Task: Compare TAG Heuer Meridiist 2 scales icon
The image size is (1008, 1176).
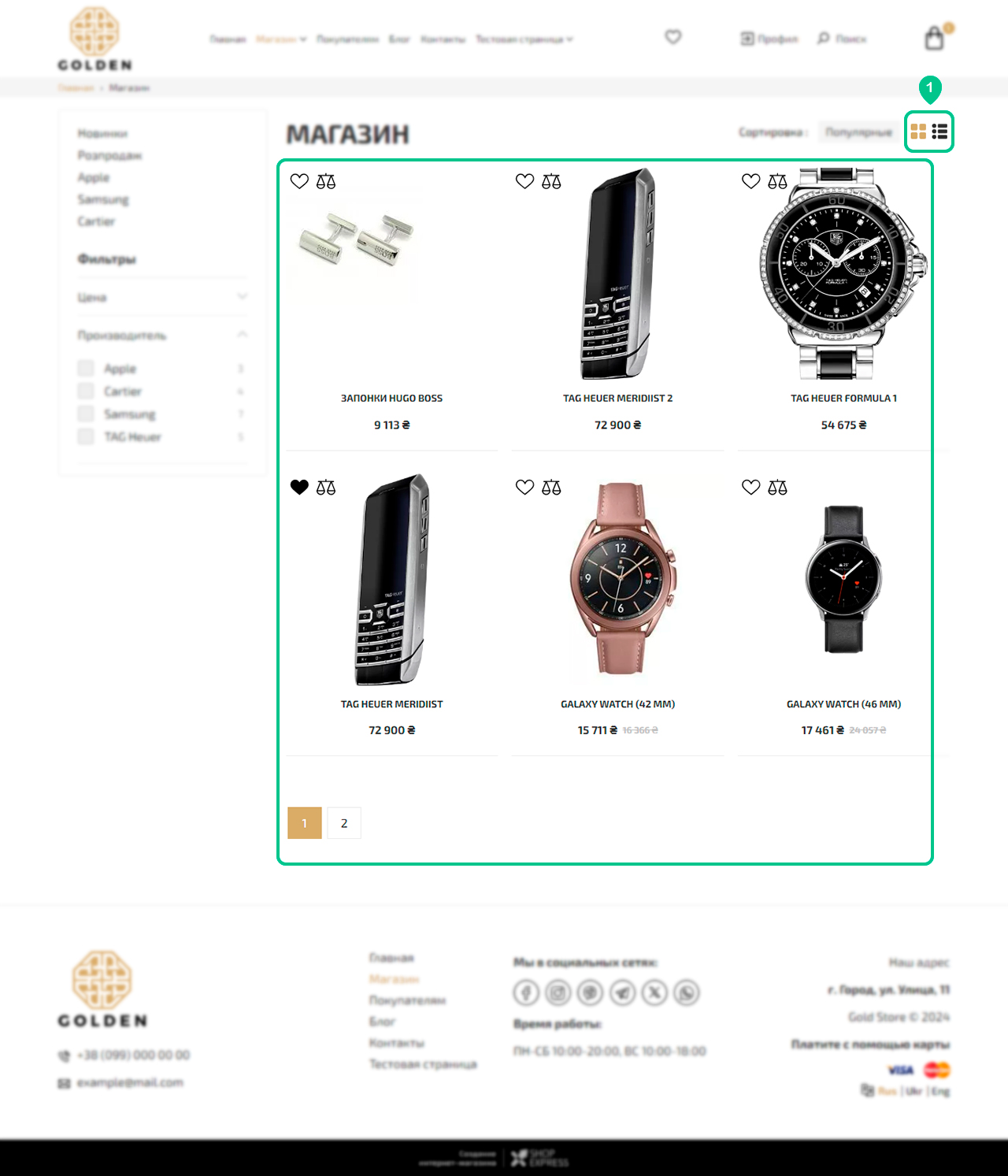Action: pyautogui.click(x=551, y=181)
